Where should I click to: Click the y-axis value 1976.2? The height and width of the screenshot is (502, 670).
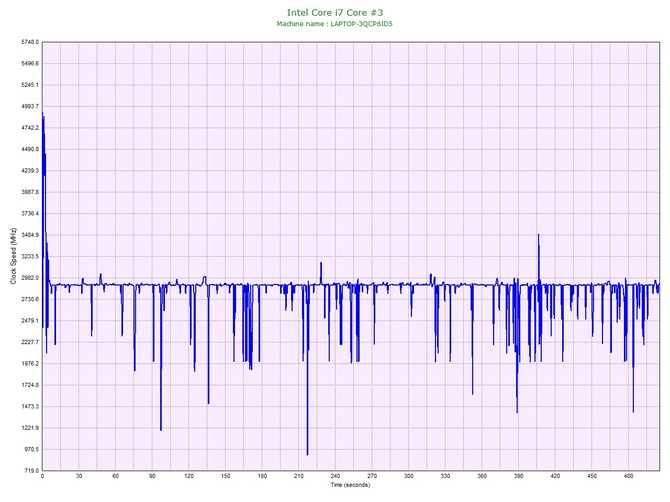pos(30,364)
